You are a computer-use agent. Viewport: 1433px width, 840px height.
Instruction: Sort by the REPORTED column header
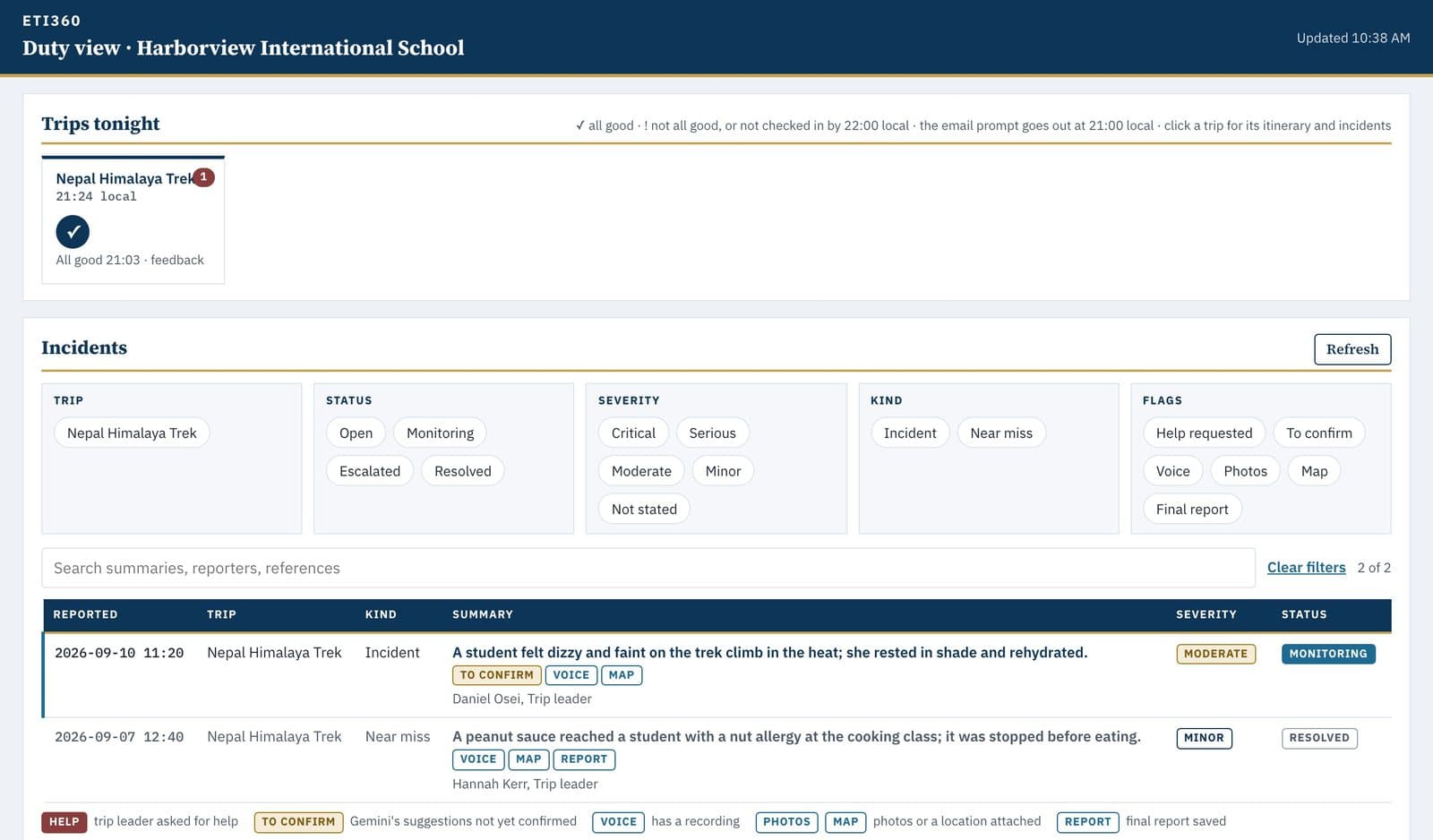85,614
